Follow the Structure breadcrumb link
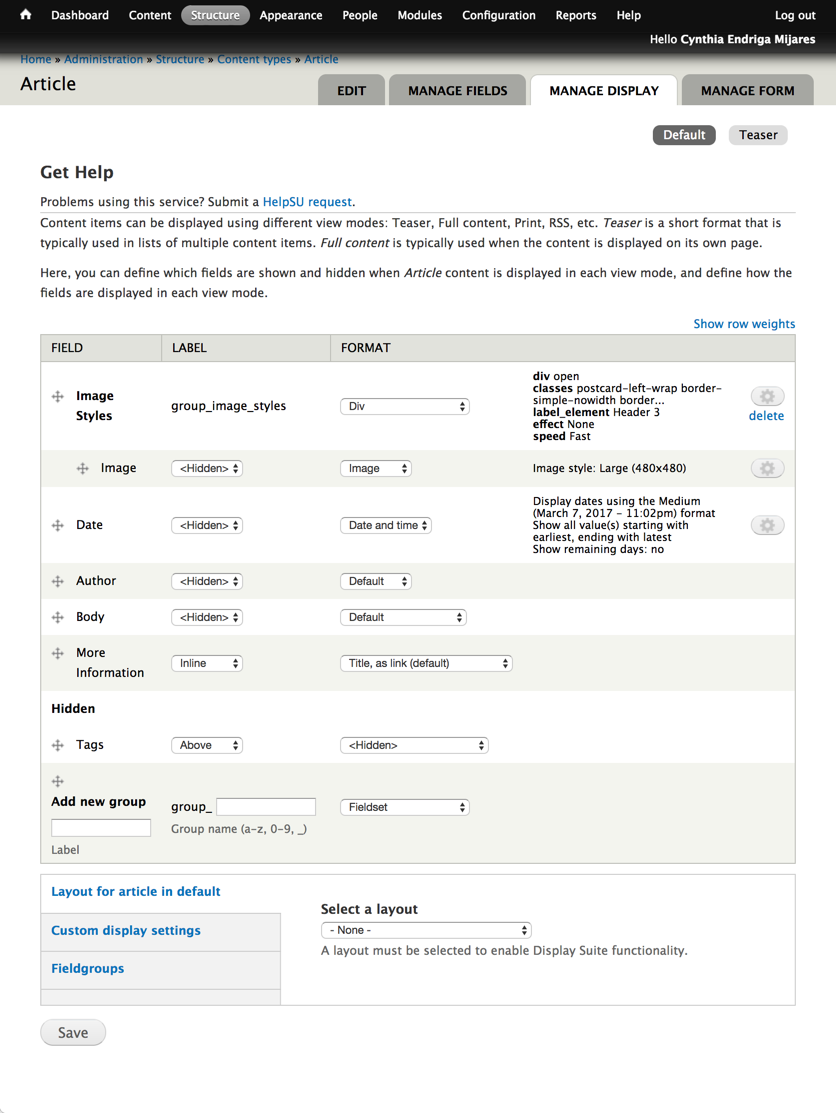This screenshot has width=836, height=1113. click(x=180, y=59)
